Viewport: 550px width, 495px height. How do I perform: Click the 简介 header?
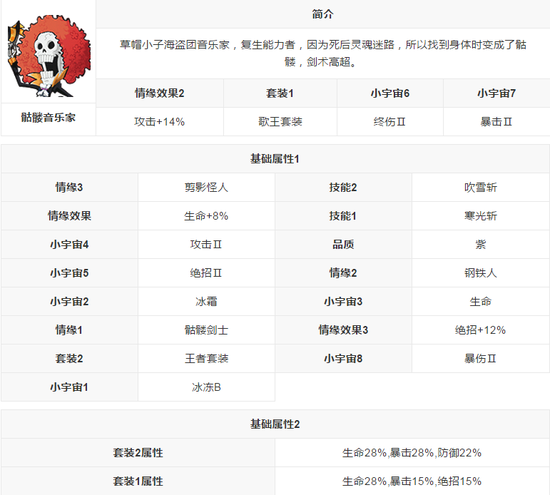point(323,14)
